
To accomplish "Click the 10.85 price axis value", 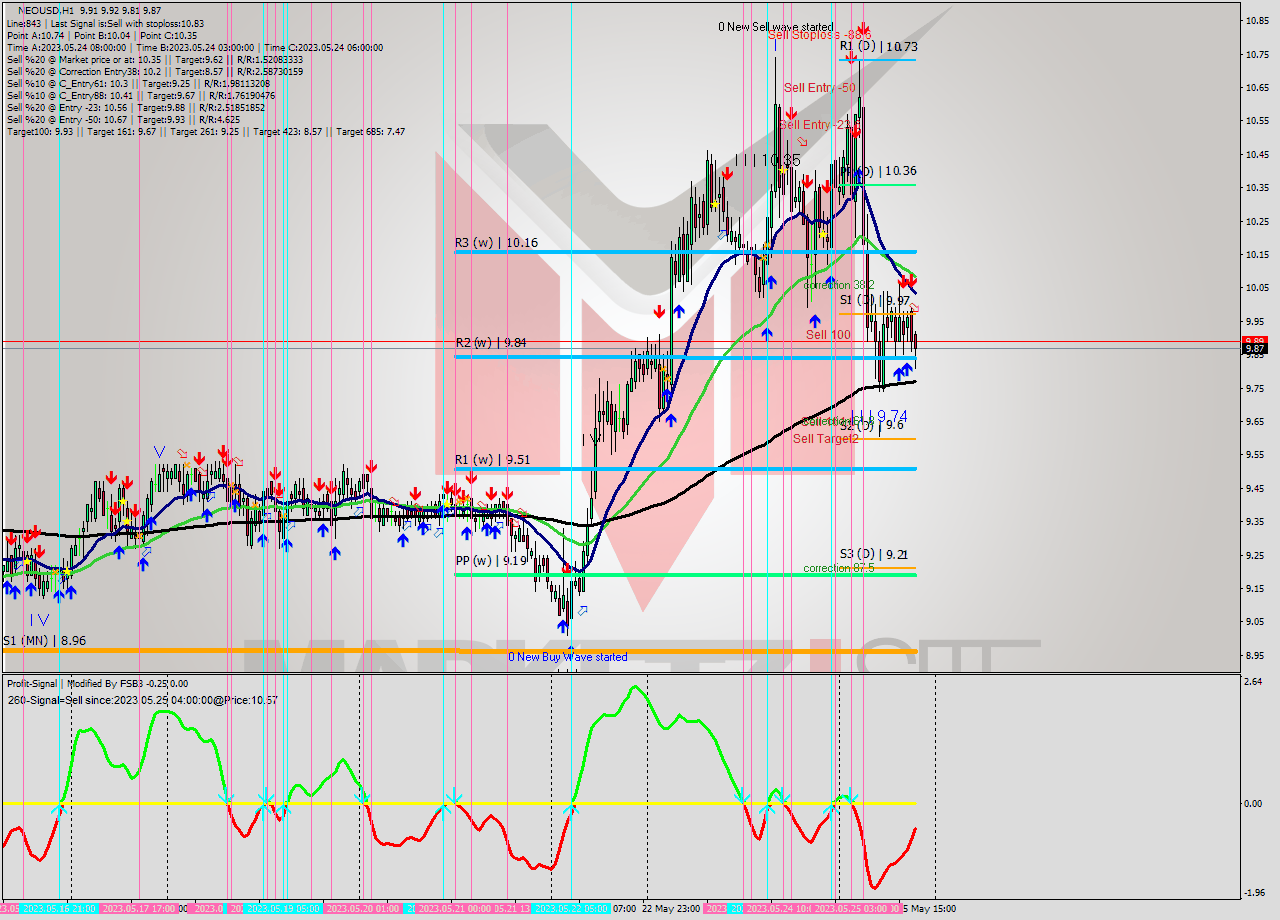I will [x=1257, y=21].
